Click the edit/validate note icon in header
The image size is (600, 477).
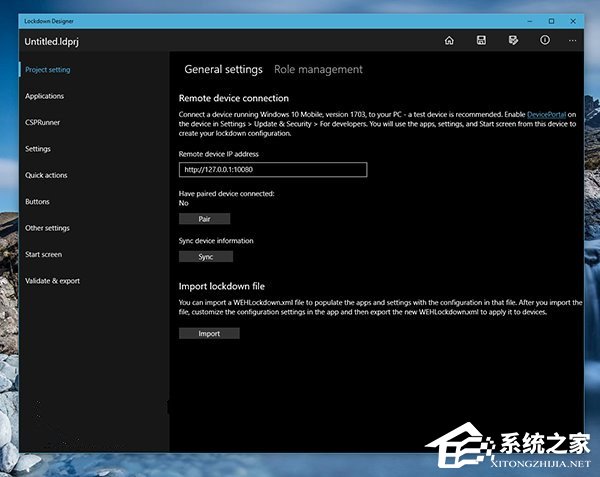click(513, 40)
